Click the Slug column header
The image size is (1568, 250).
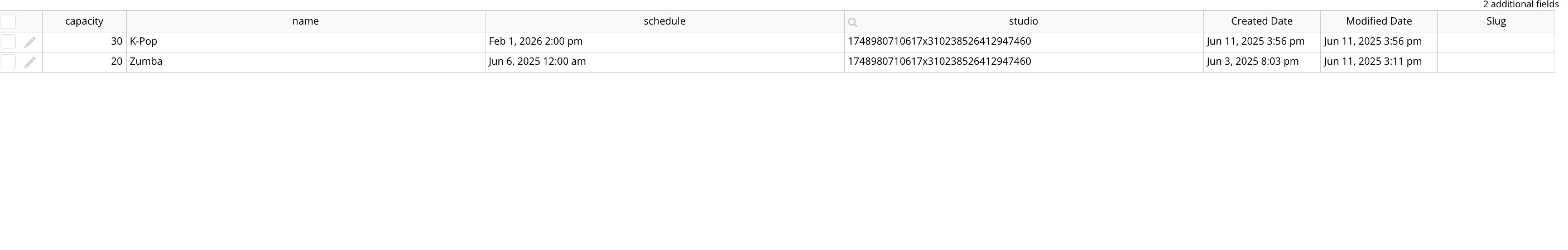tap(1496, 21)
